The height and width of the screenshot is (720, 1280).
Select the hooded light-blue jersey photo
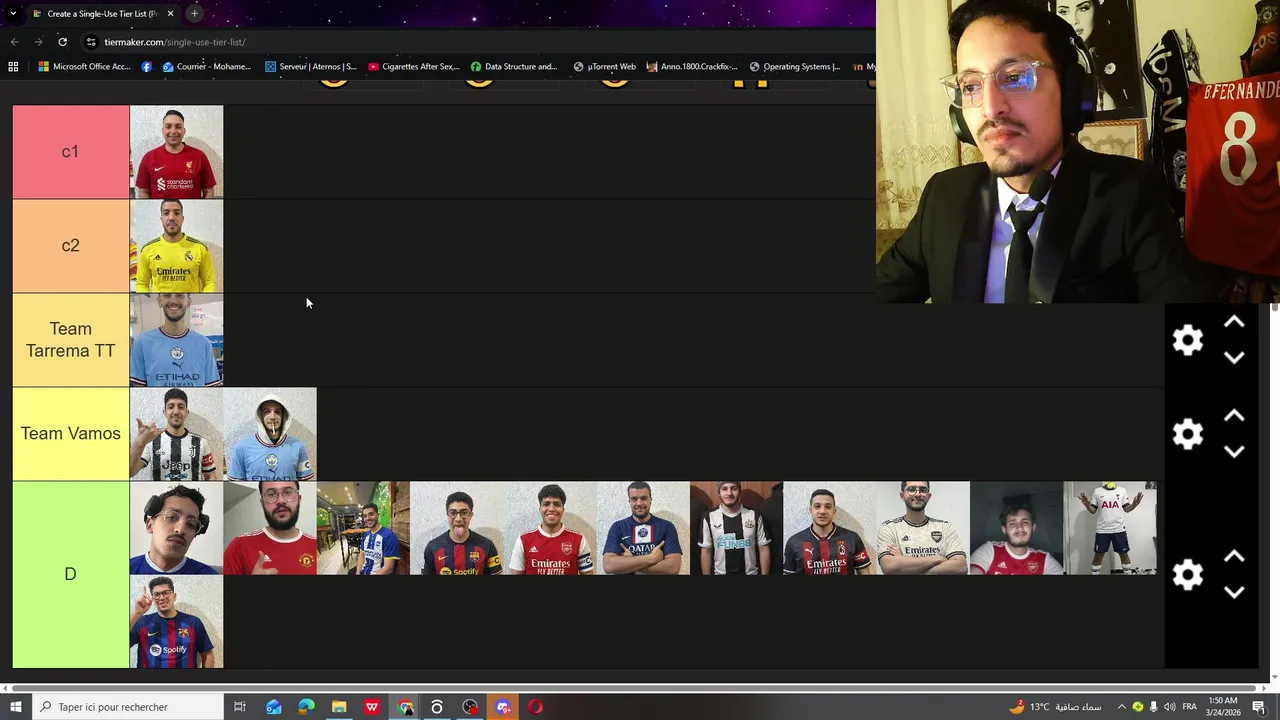tap(270, 434)
